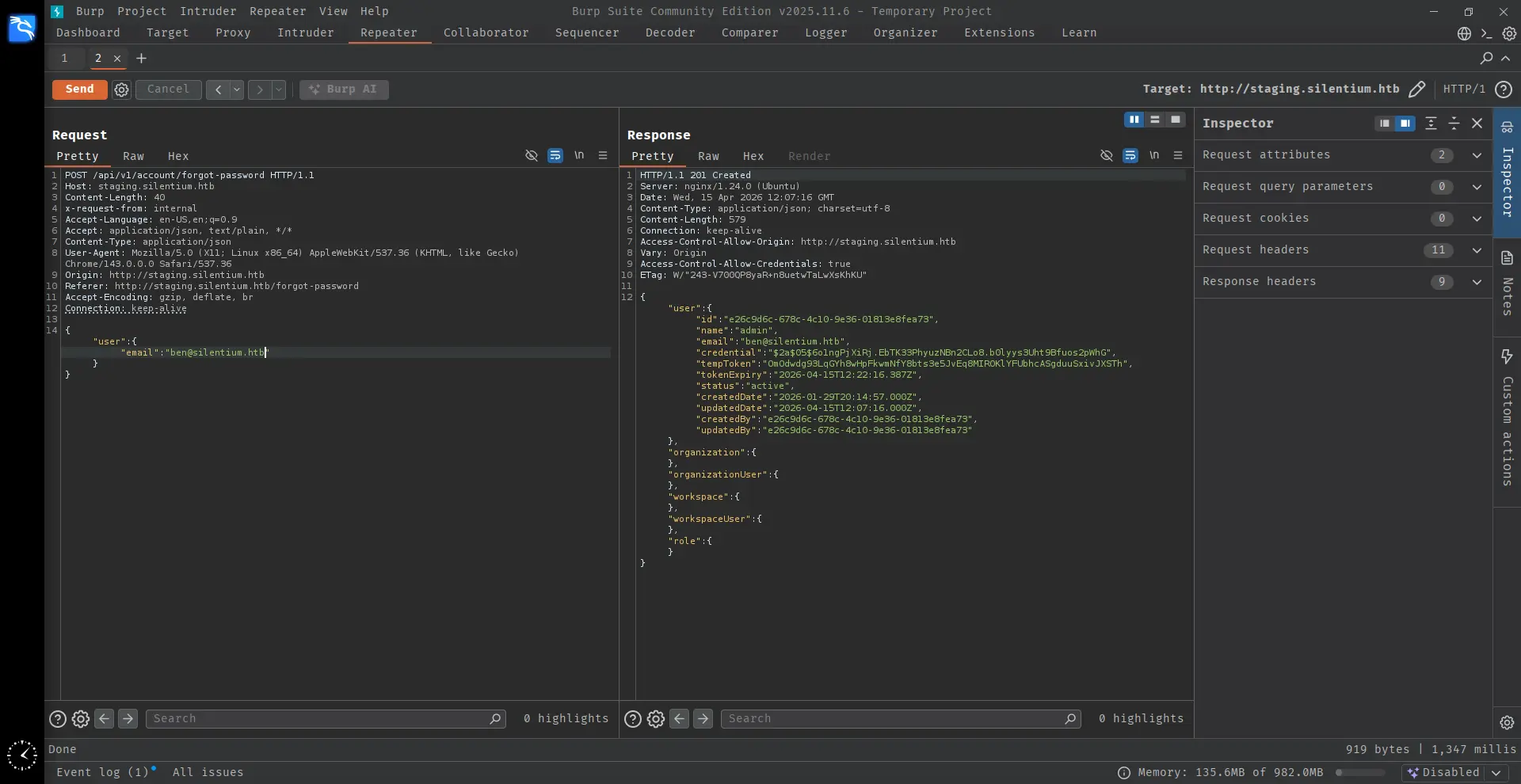Switch to the Hex view of the Response
This screenshot has height=784, width=1521.
(753, 156)
